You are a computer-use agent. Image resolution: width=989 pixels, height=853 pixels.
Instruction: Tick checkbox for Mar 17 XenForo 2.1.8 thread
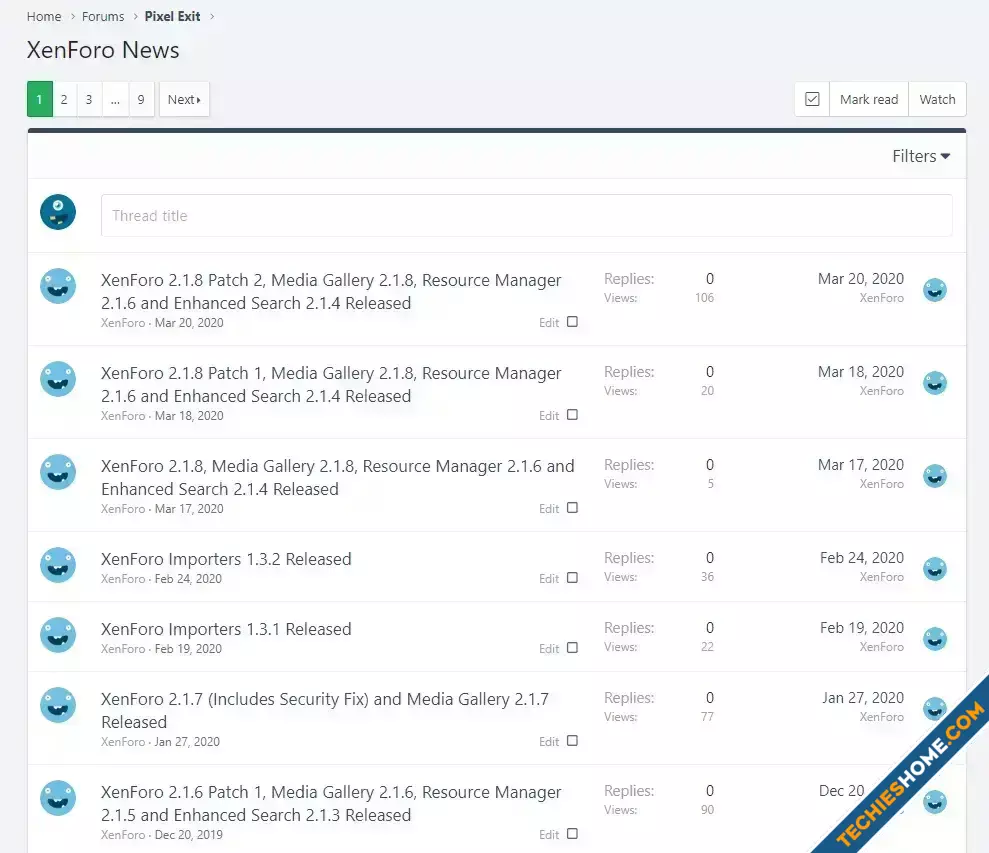(572, 508)
